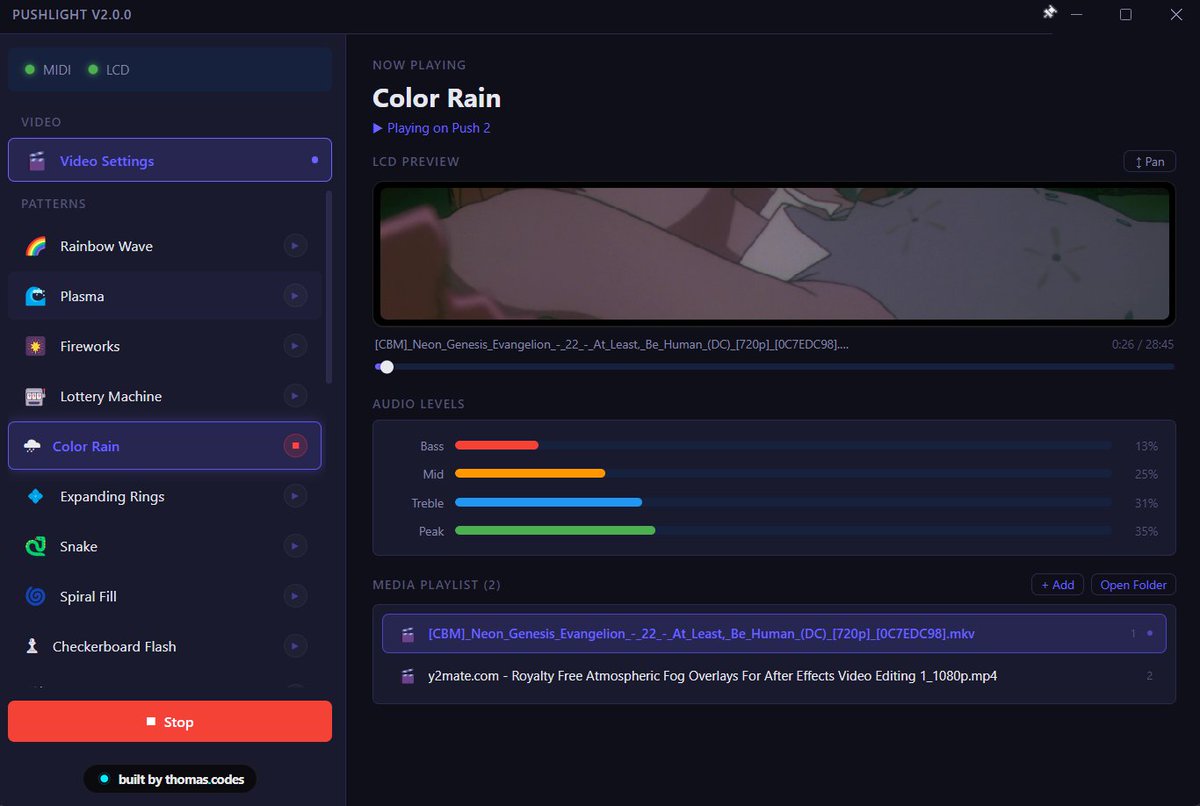
Task: Click the Mid 25% value
Action: pos(1146,474)
